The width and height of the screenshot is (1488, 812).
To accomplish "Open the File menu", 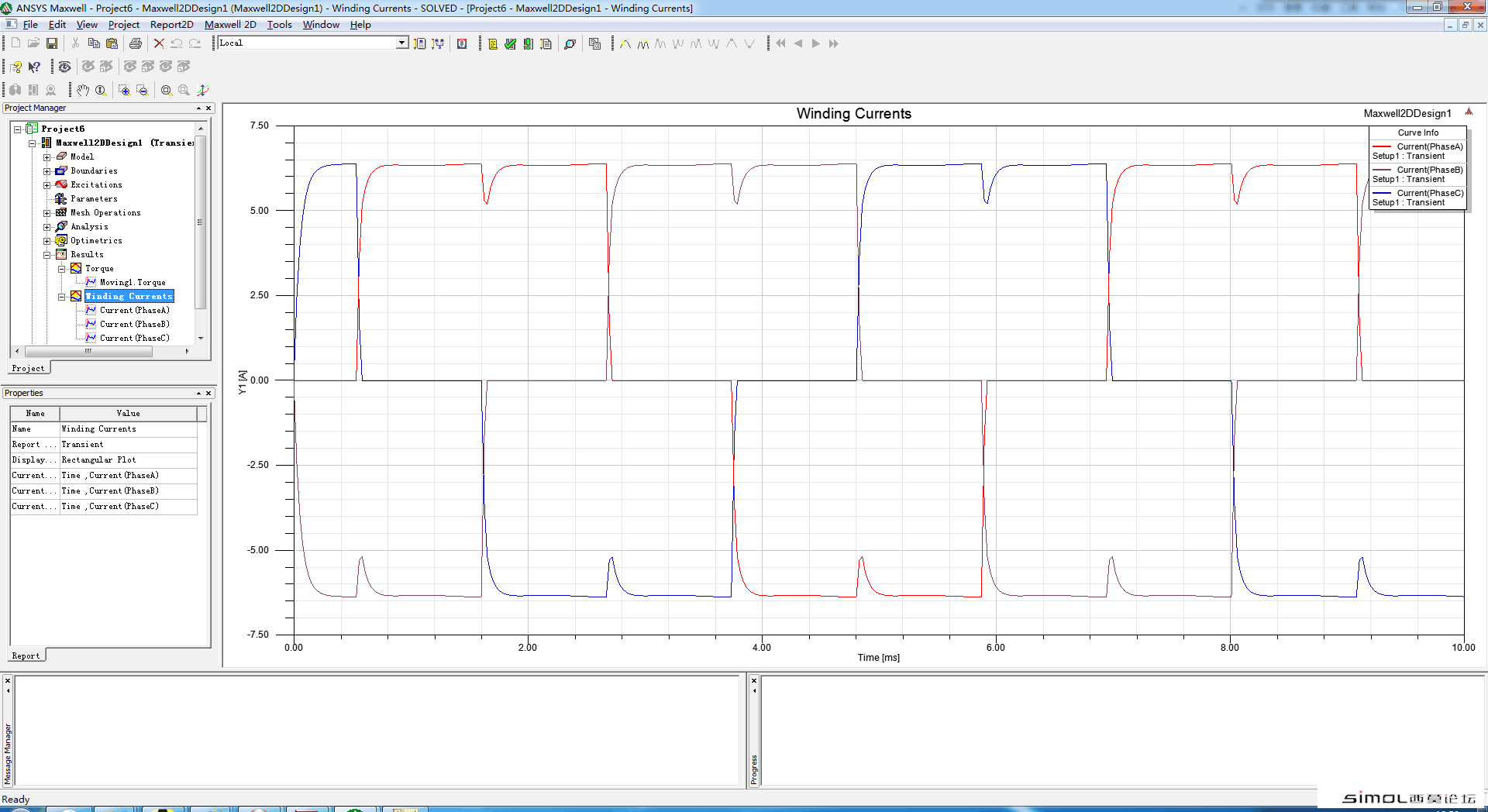I will 30,25.
